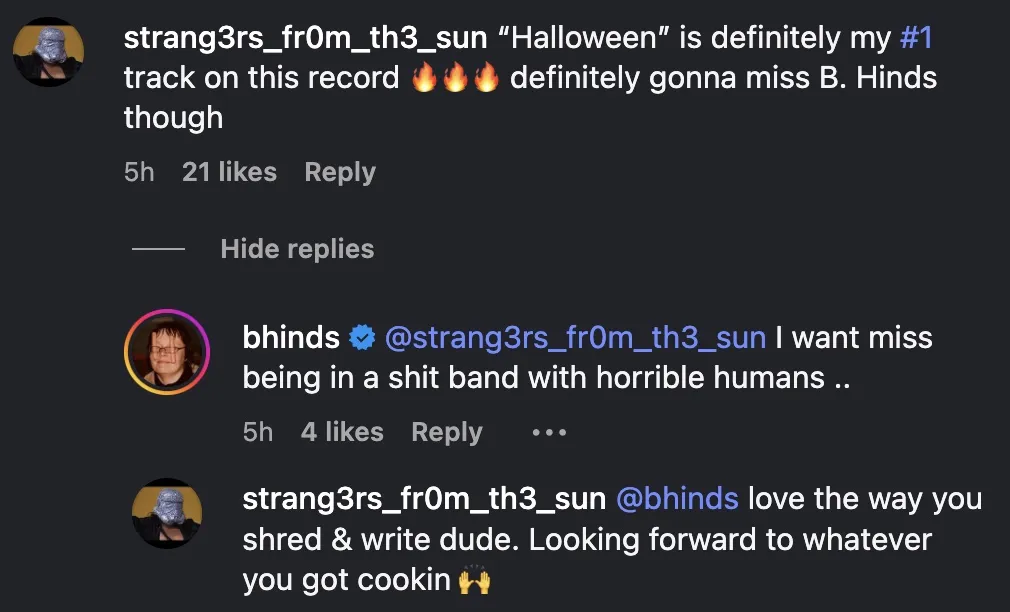The width and height of the screenshot is (1010, 612).
Task: Reply to bhinds' comment
Action: point(447,432)
